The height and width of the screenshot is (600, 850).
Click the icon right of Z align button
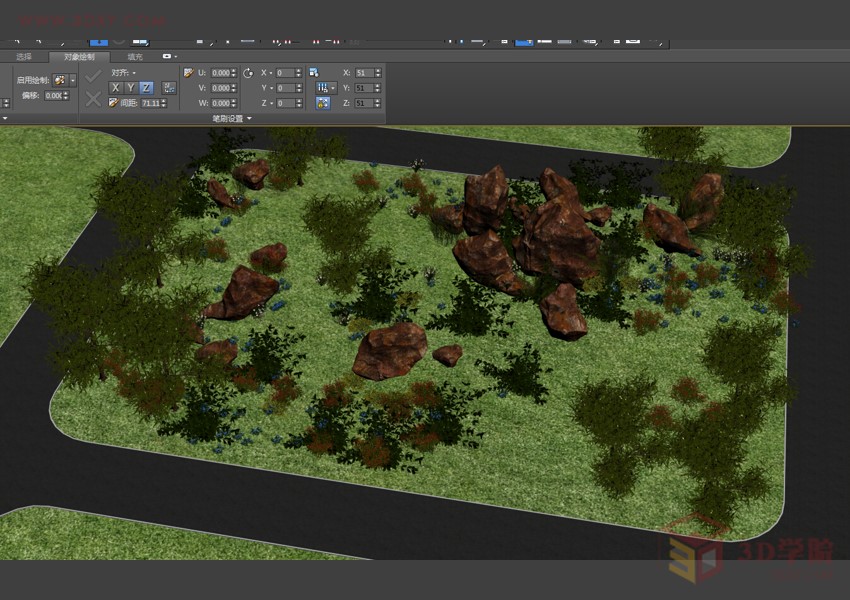pyautogui.click(x=168, y=88)
